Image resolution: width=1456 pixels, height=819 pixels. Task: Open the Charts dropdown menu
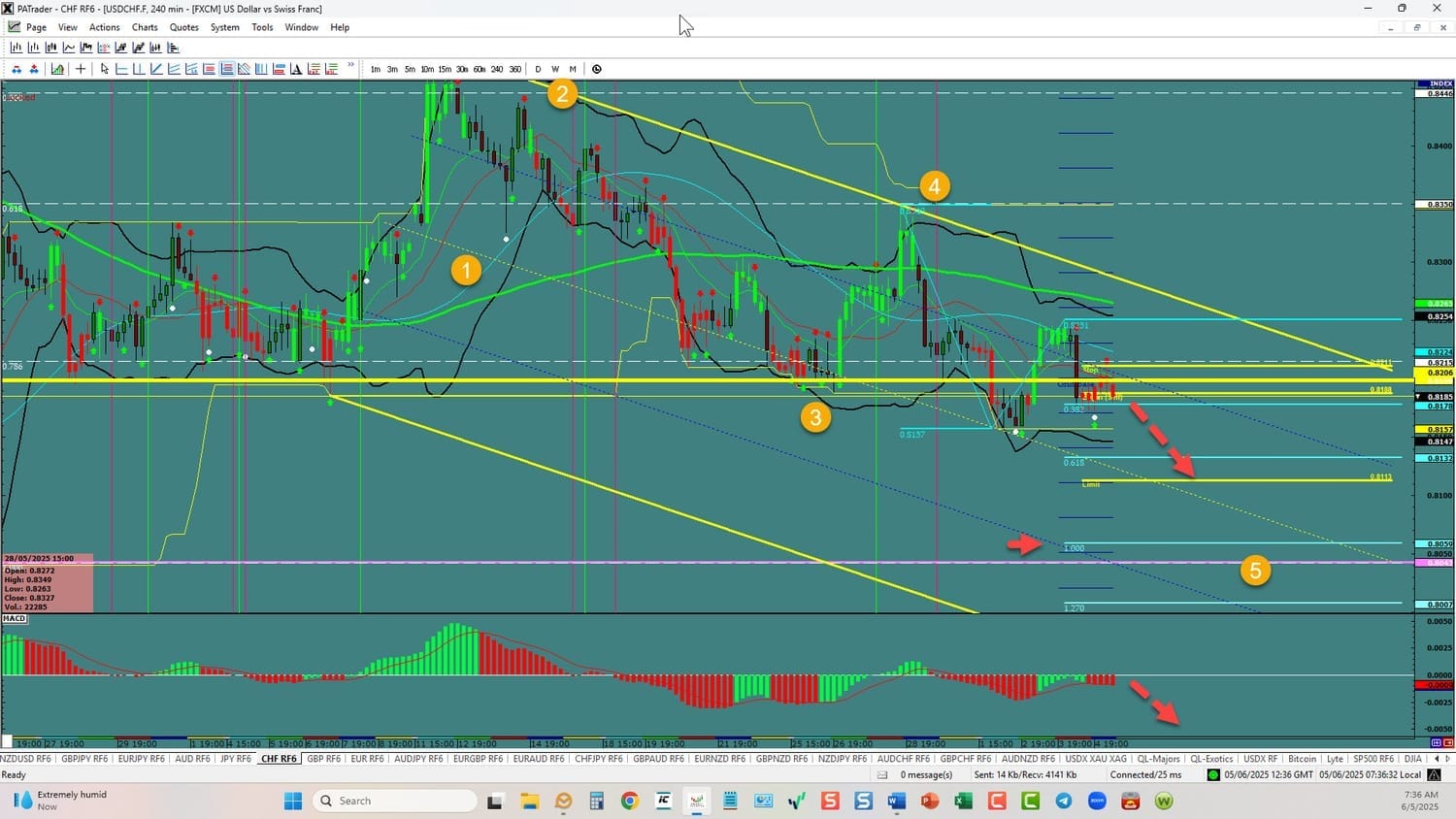point(145,27)
